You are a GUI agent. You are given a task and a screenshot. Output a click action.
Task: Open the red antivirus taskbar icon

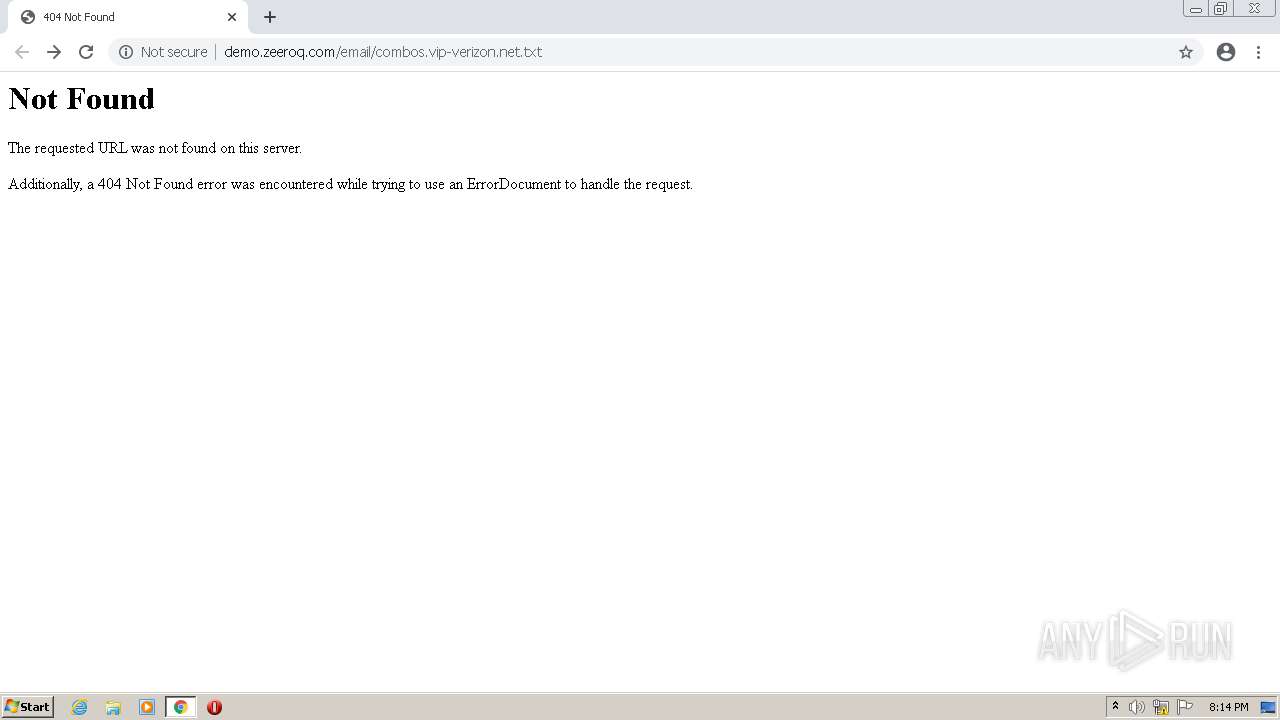pyautogui.click(x=214, y=707)
